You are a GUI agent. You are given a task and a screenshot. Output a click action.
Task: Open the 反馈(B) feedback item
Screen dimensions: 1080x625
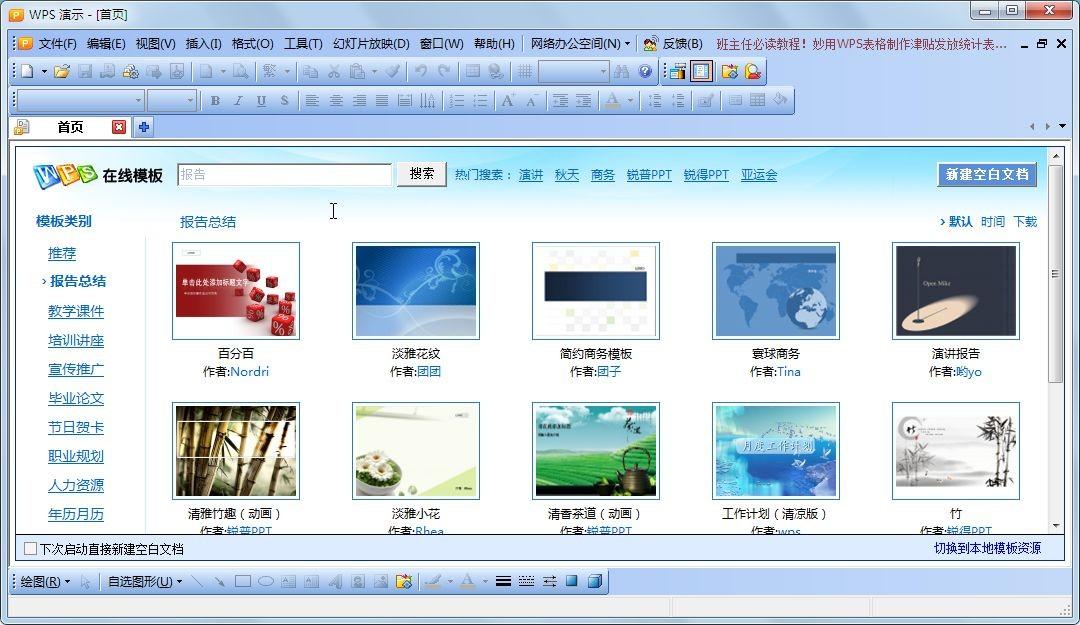(674, 43)
